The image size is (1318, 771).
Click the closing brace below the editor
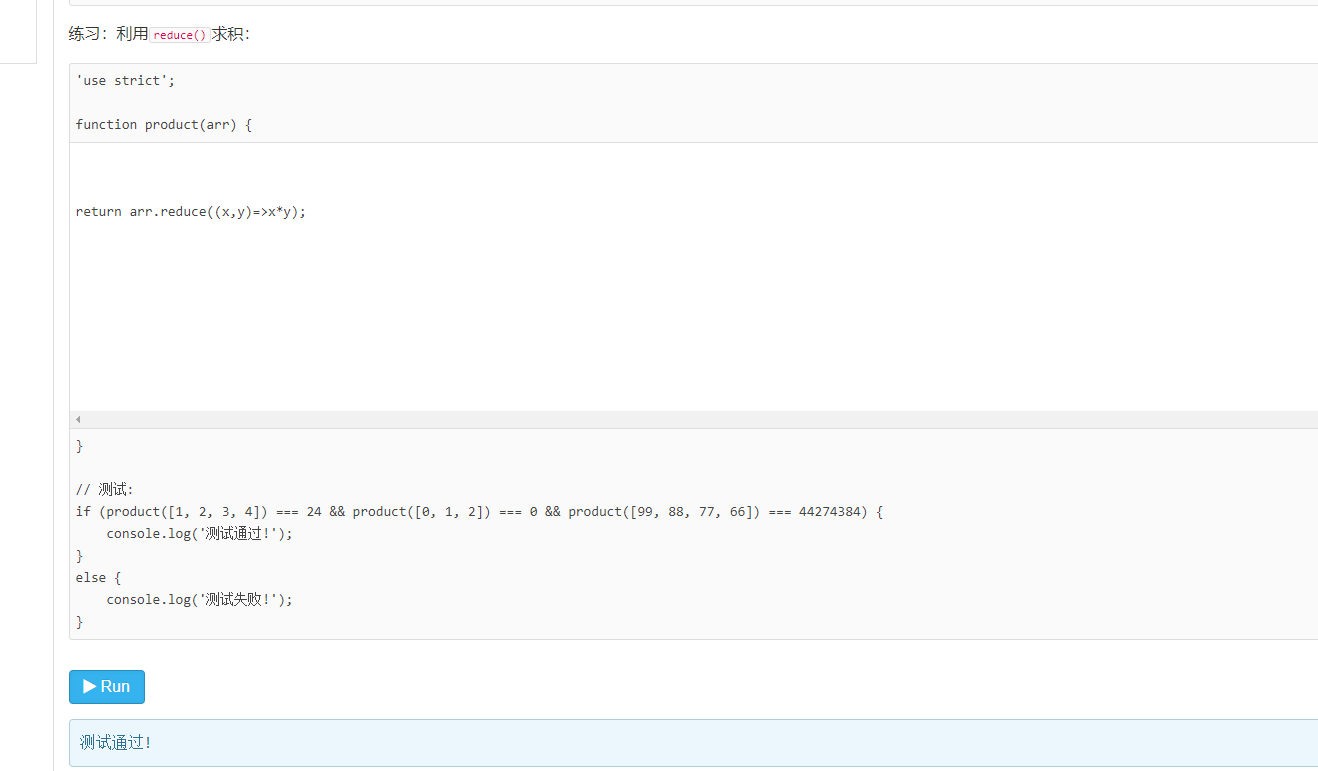[80, 446]
